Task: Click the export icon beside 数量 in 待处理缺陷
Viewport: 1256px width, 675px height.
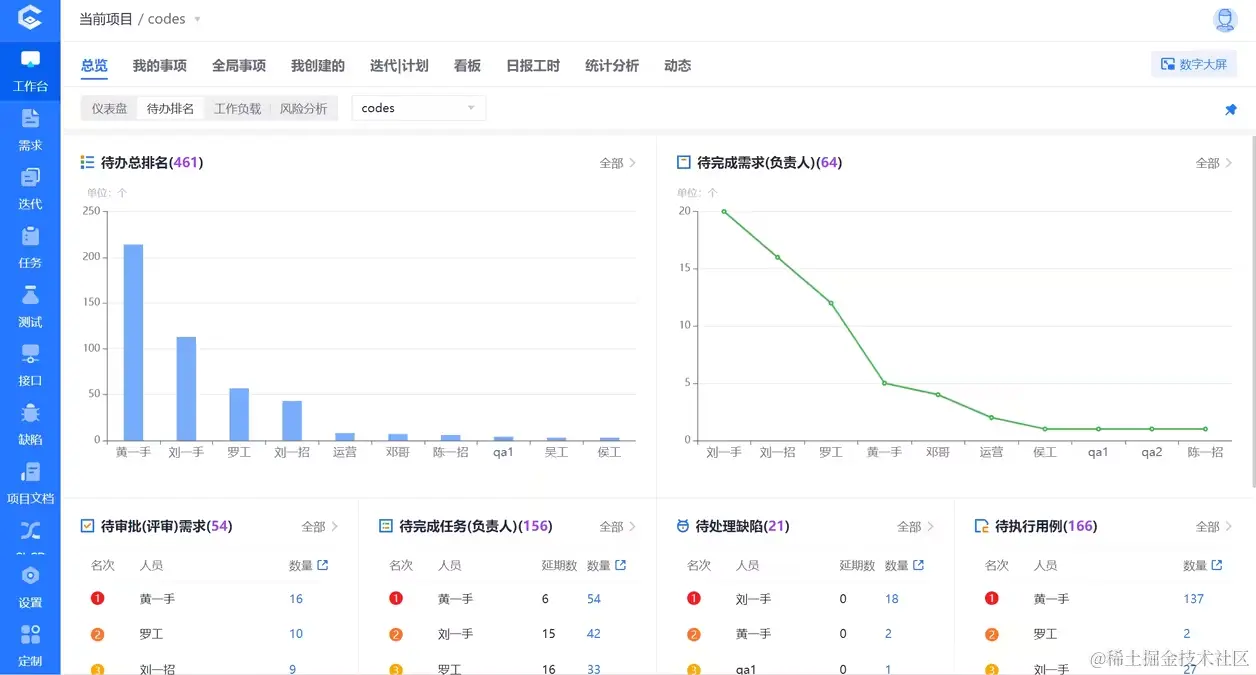Action: click(x=919, y=565)
